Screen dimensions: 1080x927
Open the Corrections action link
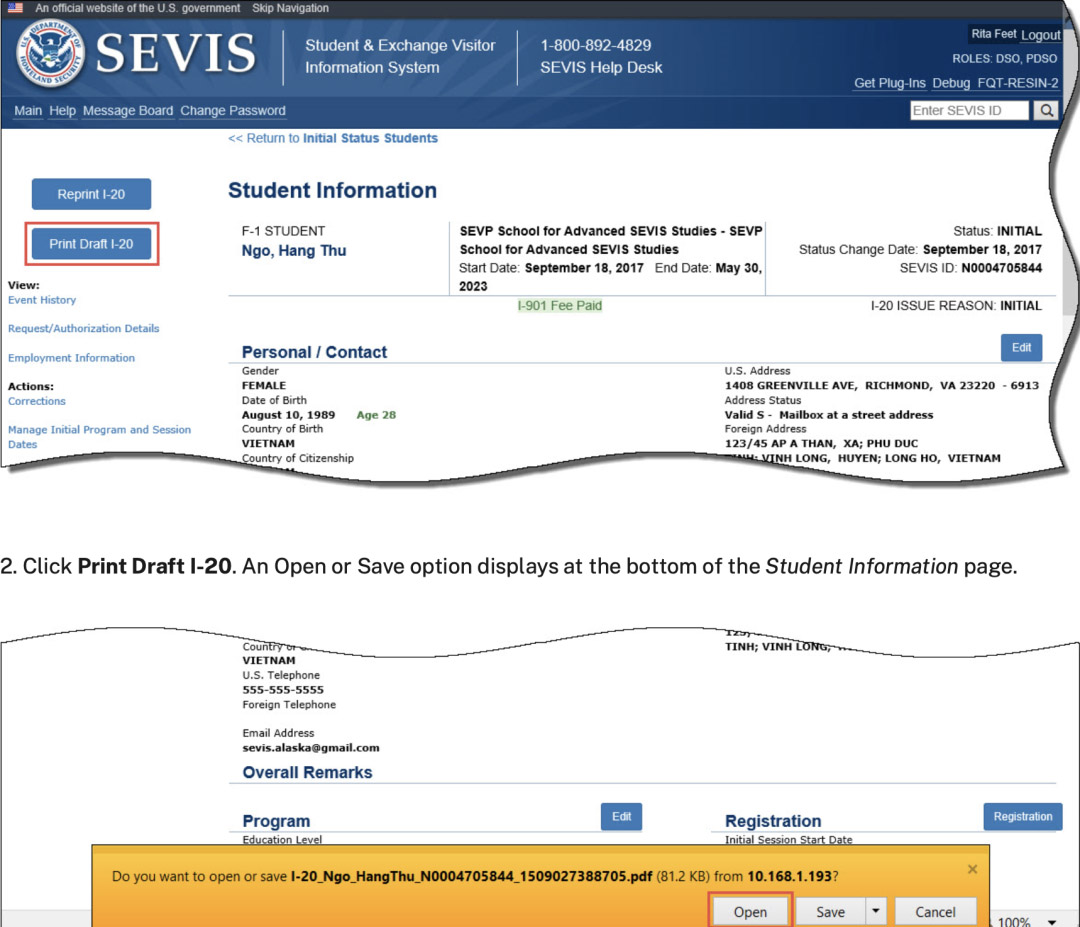[x=37, y=401]
